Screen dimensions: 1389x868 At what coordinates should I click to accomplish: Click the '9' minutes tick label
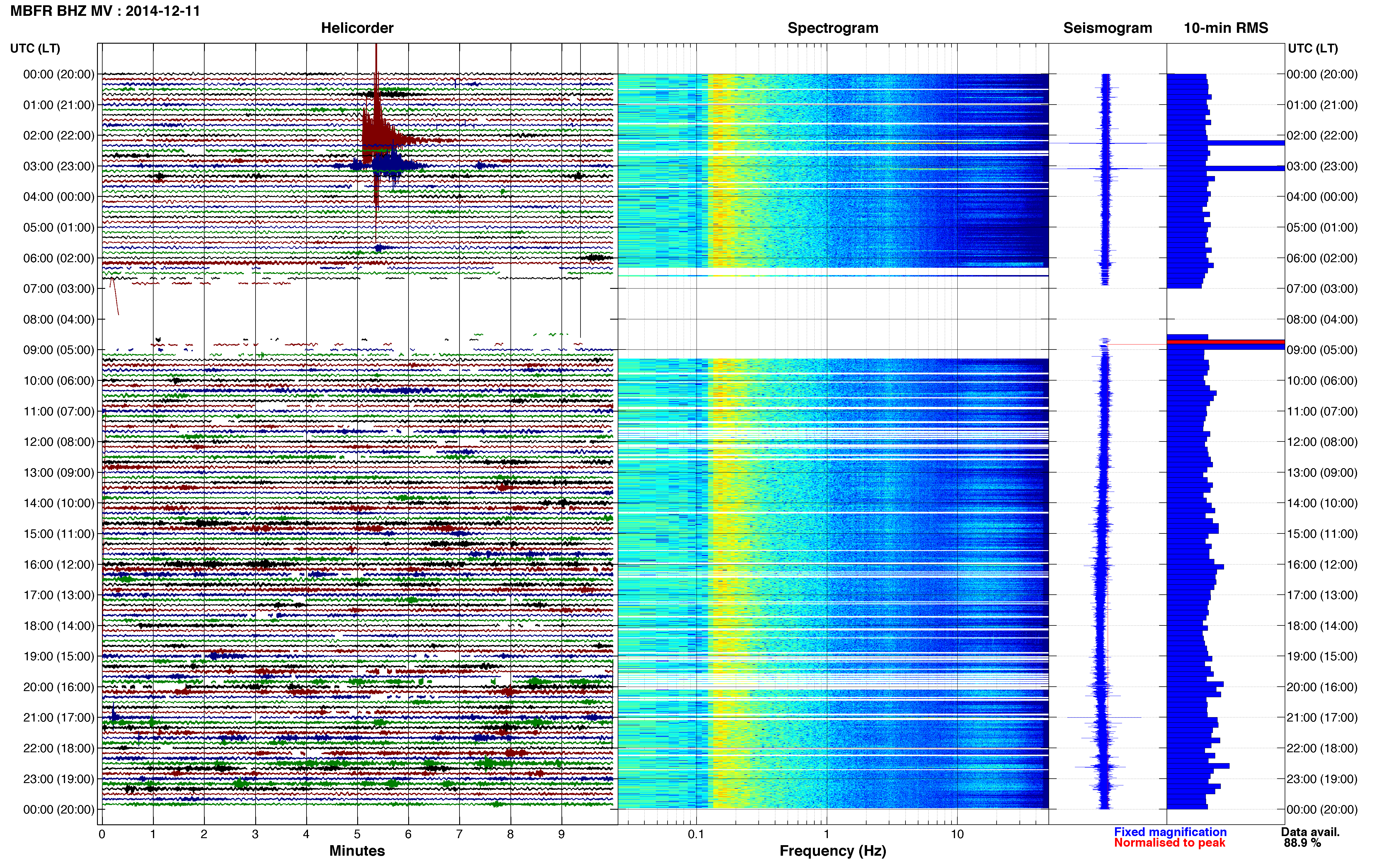(x=561, y=834)
